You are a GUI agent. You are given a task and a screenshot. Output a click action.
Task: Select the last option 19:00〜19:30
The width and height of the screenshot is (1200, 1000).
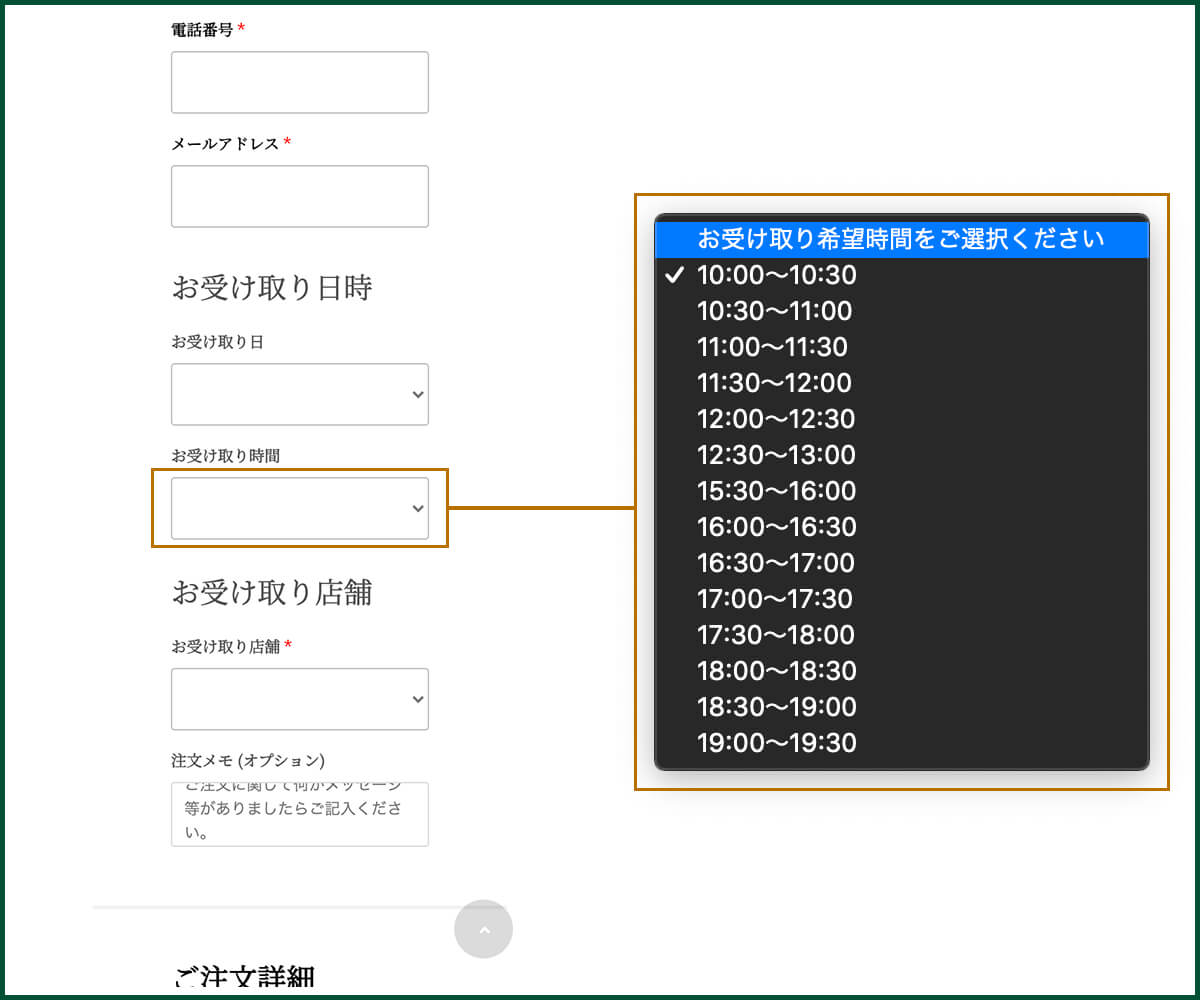tap(777, 743)
